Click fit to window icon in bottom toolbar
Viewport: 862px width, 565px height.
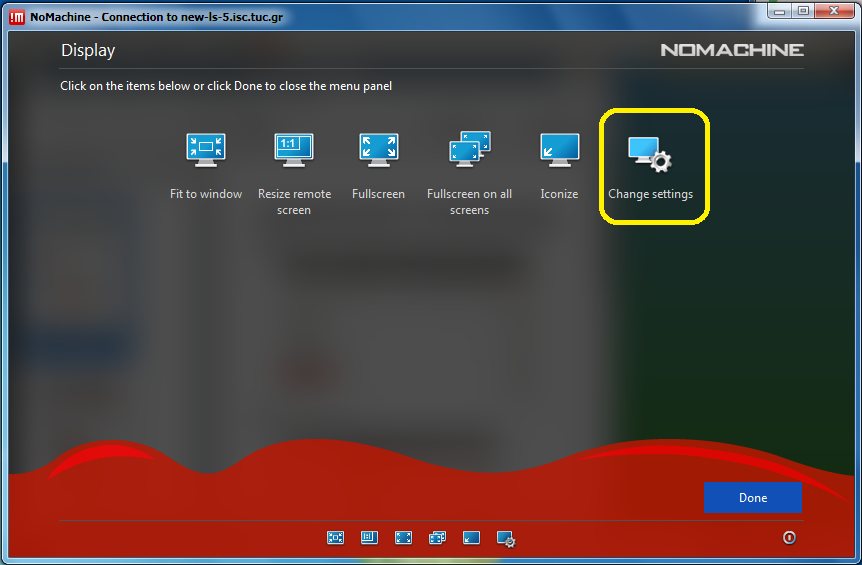335,538
